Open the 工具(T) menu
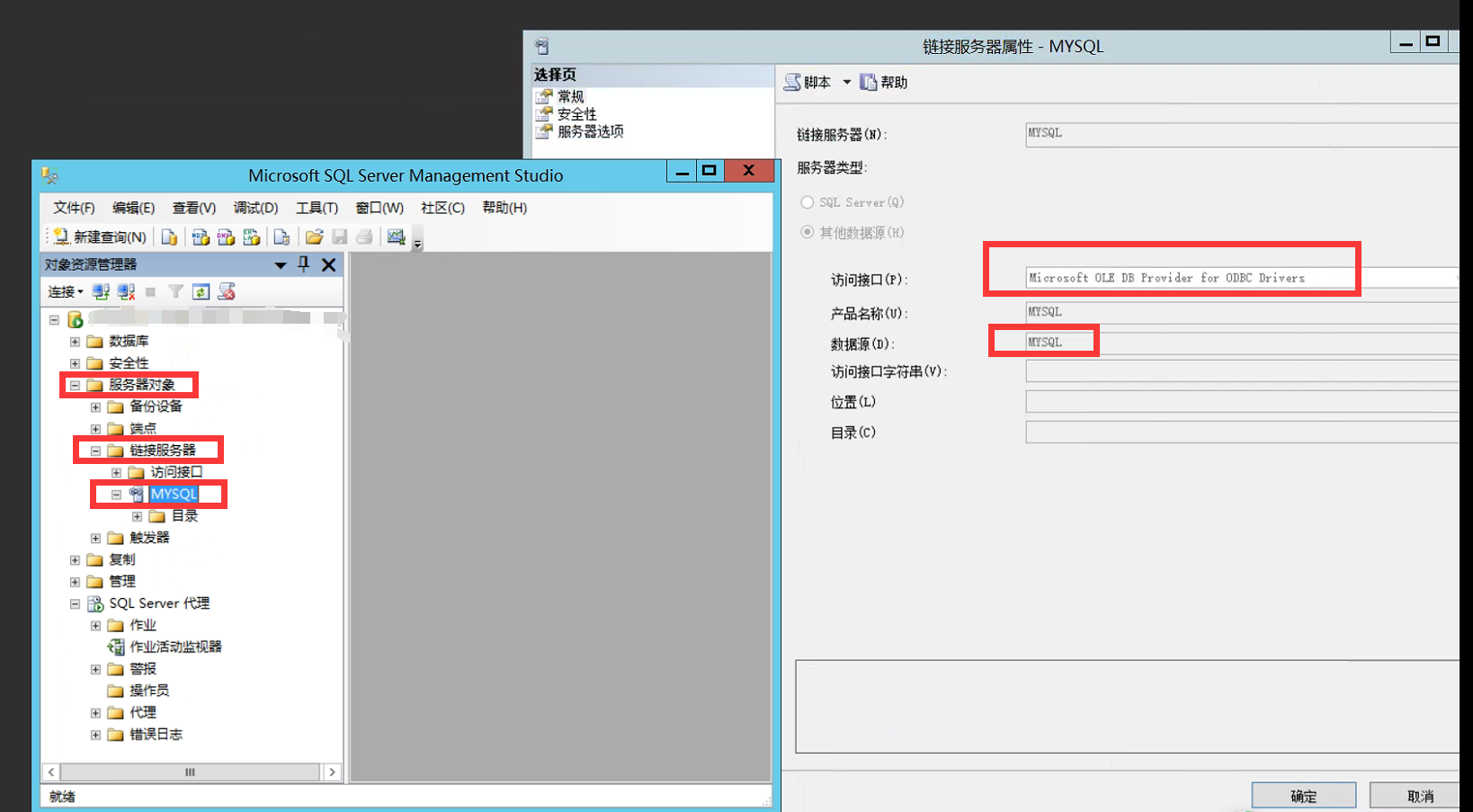 [317, 208]
